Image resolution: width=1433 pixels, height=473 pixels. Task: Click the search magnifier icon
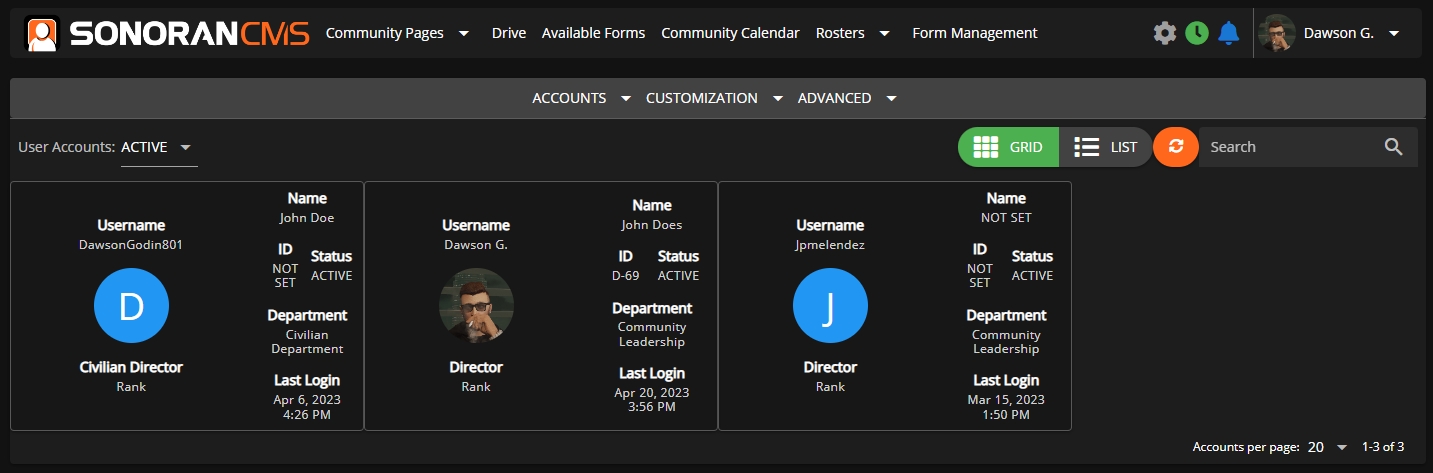coord(1394,147)
